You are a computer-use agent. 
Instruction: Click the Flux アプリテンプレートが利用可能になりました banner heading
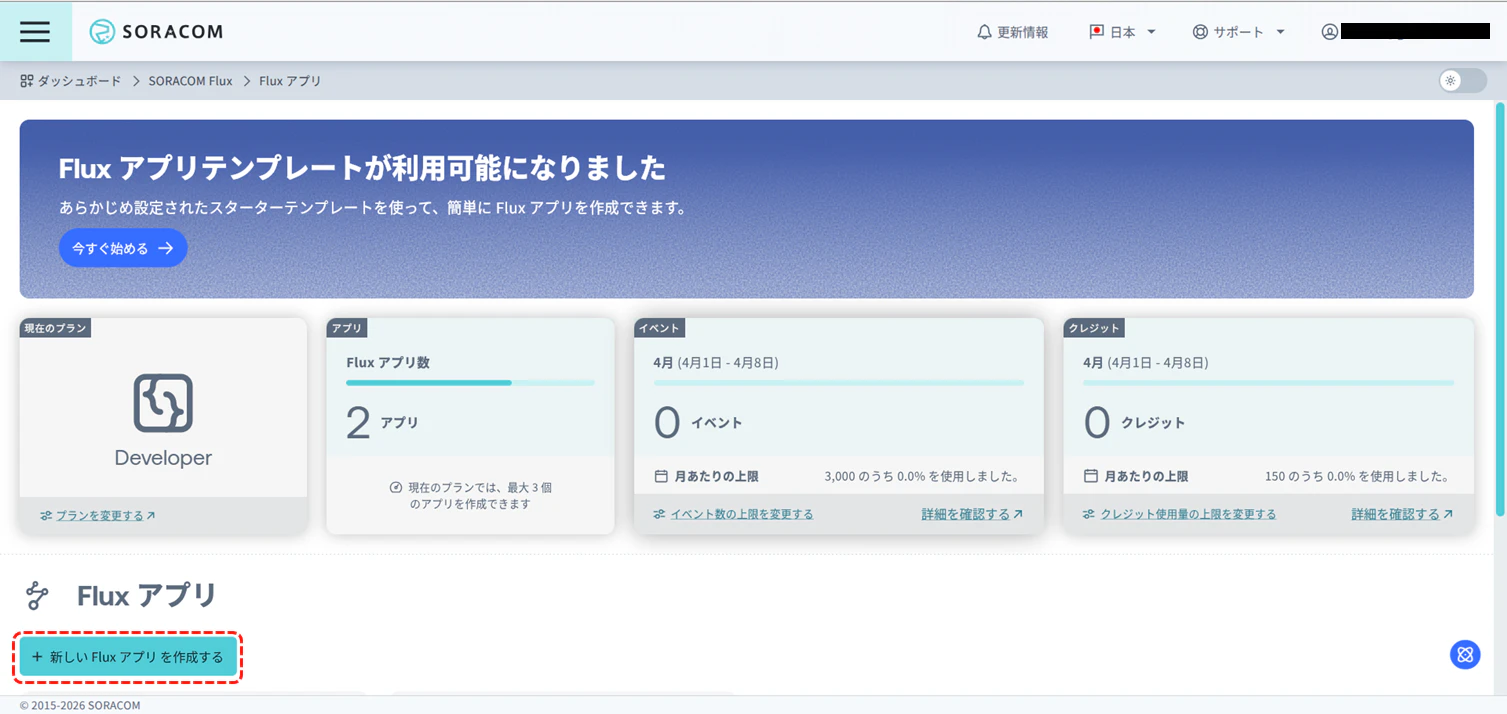(362, 168)
